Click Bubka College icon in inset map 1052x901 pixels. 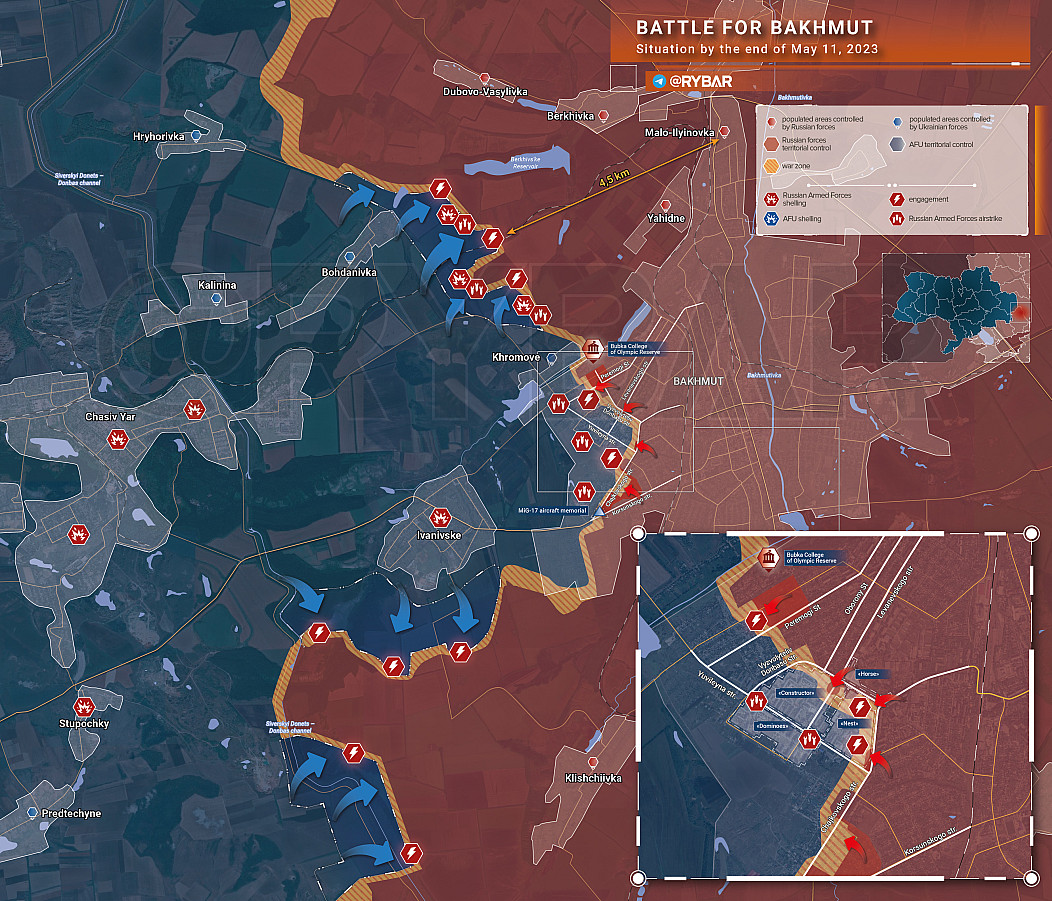(769, 559)
